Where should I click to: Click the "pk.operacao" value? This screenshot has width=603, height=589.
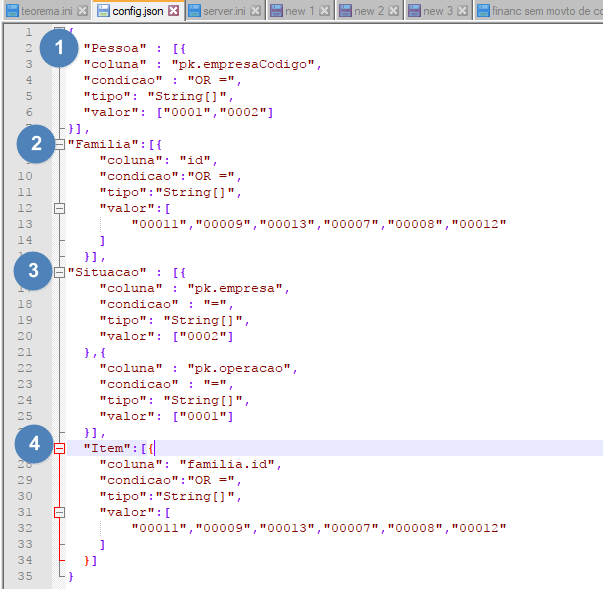coord(239,368)
